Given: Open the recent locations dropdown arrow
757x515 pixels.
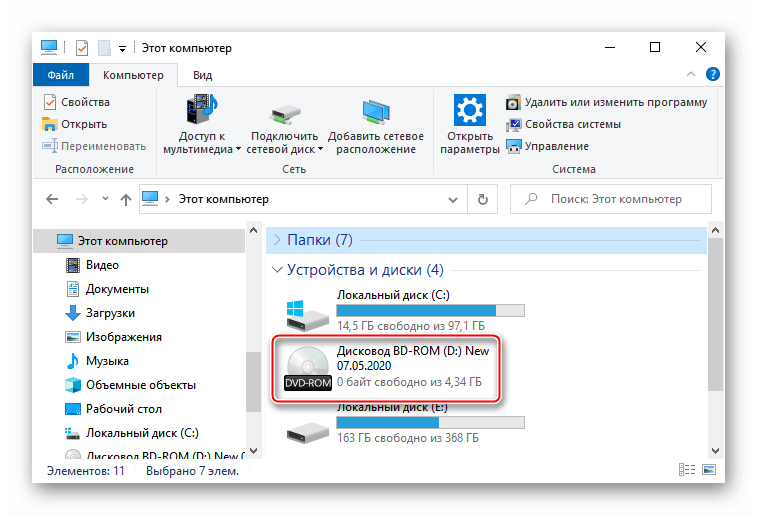Looking at the screenshot, I should click(x=105, y=198).
